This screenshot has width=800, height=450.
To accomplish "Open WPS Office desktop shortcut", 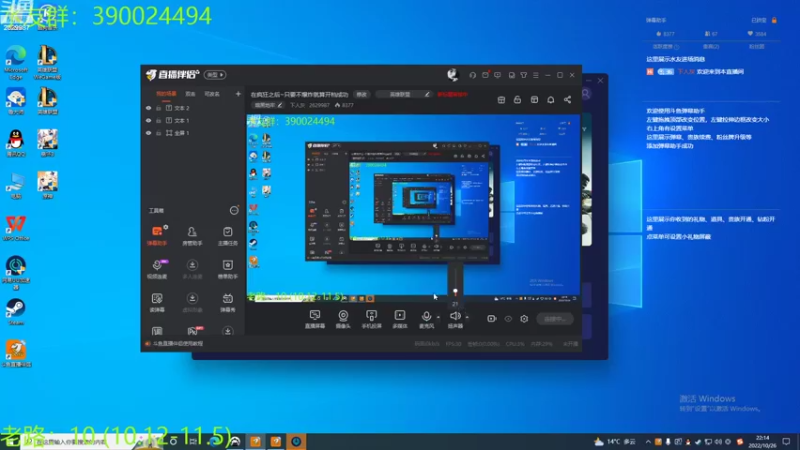I will pyautogui.click(x=16, y=228).
